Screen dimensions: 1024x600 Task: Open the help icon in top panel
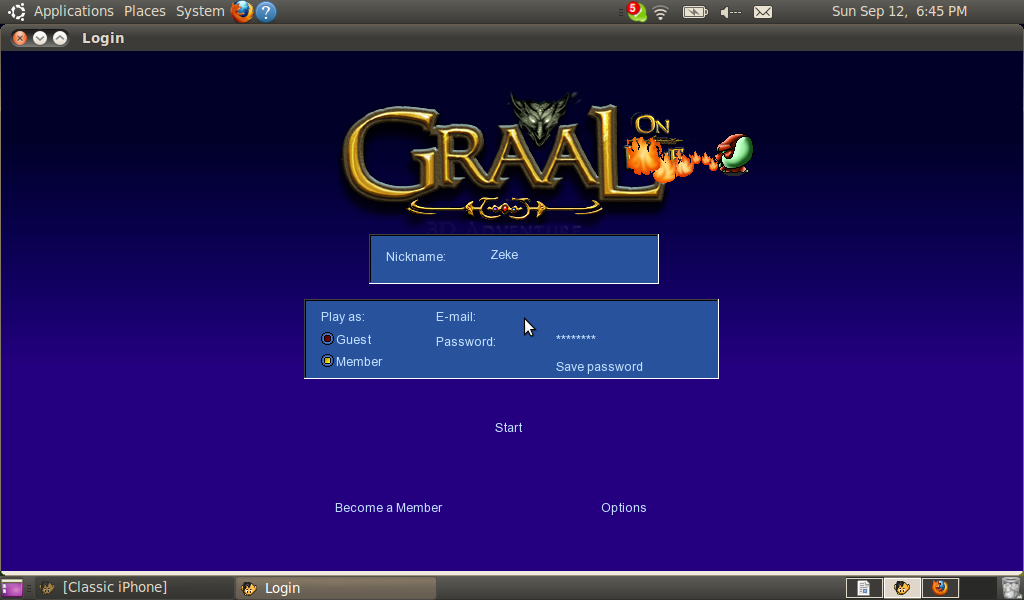266,12
